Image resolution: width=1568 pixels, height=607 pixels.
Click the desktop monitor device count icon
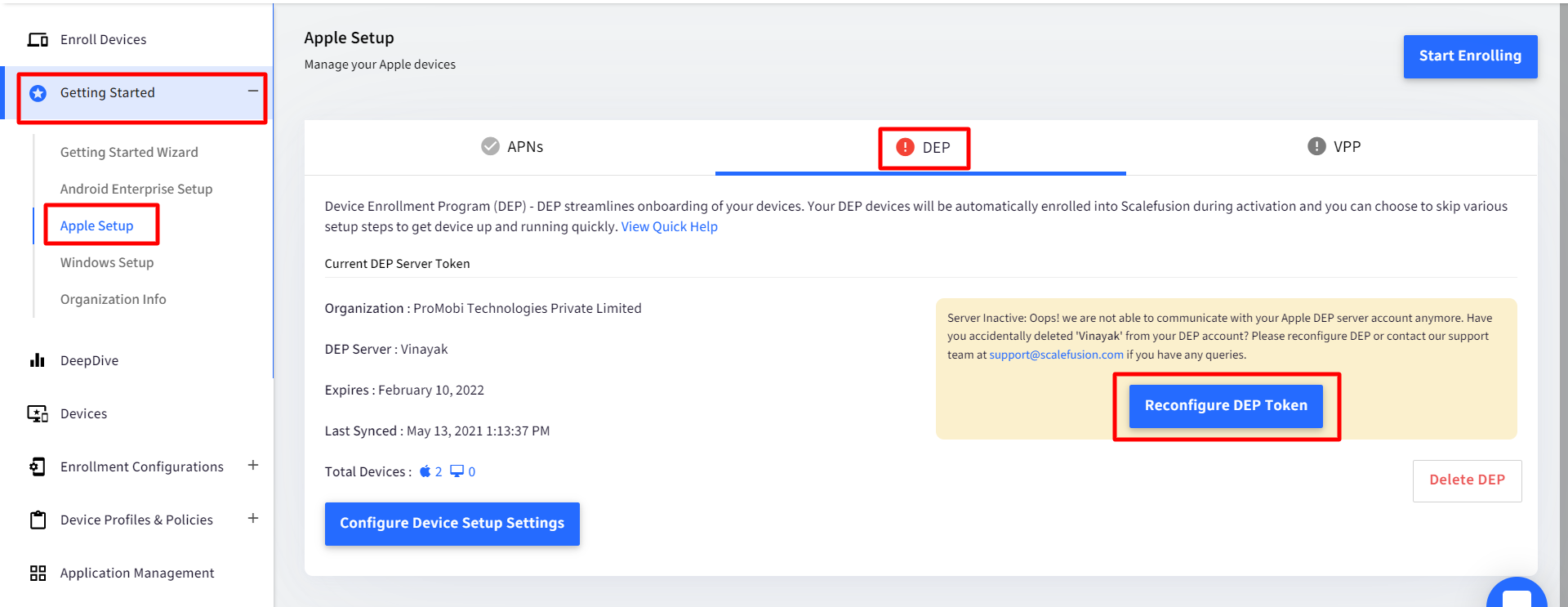[457, 471]
